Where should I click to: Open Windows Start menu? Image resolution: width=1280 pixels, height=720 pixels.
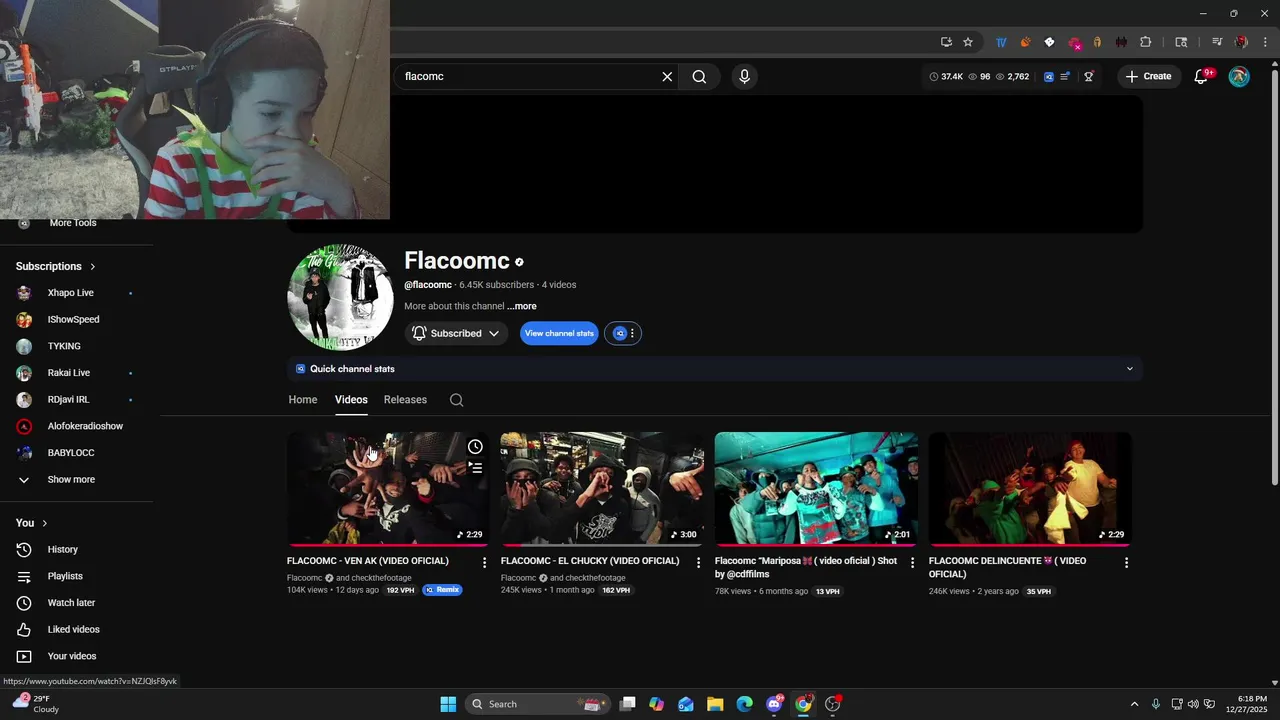point(448,704)
